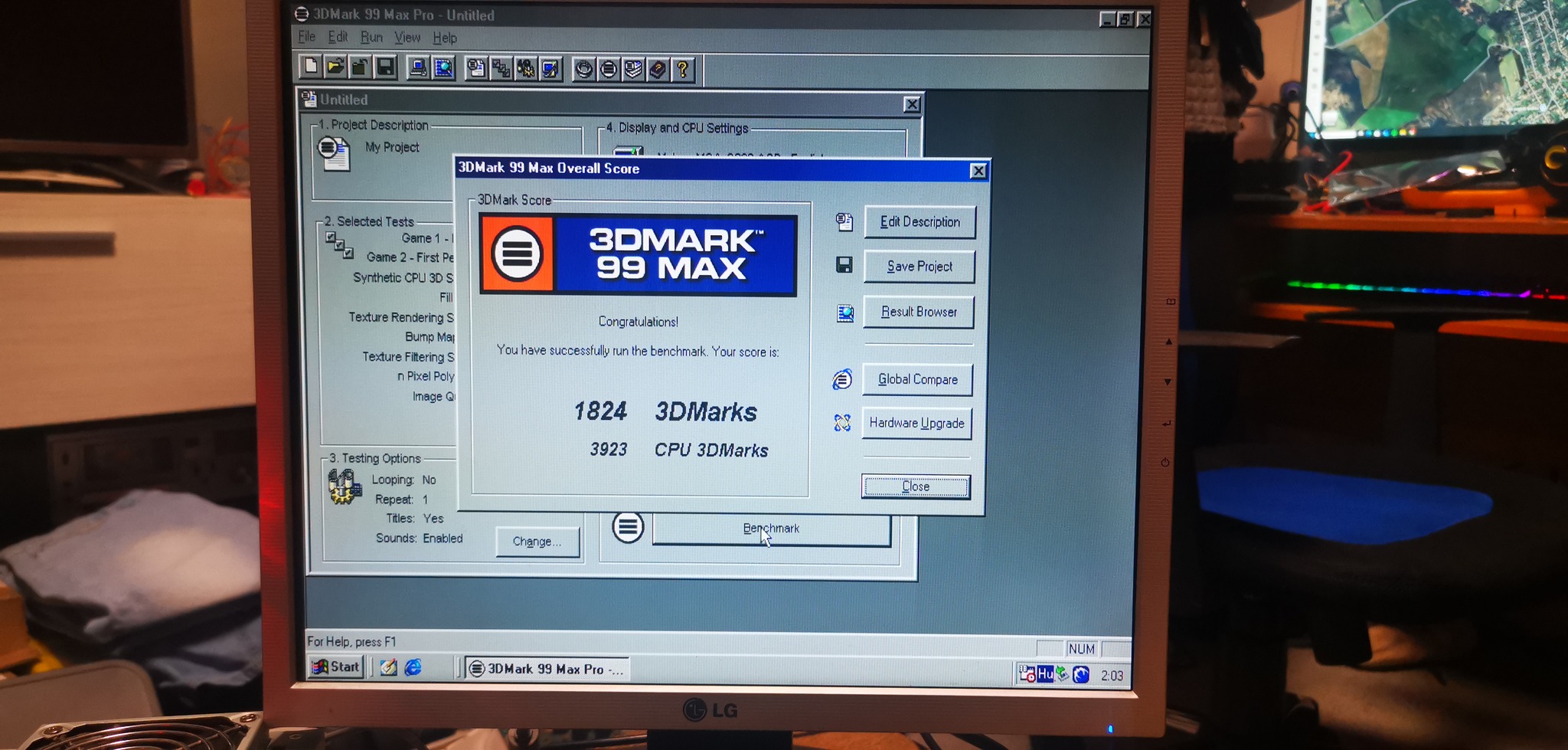Click the globe icon beside Global Compare
Viewport: 1568px width, 750px height.
coord(842,378)
